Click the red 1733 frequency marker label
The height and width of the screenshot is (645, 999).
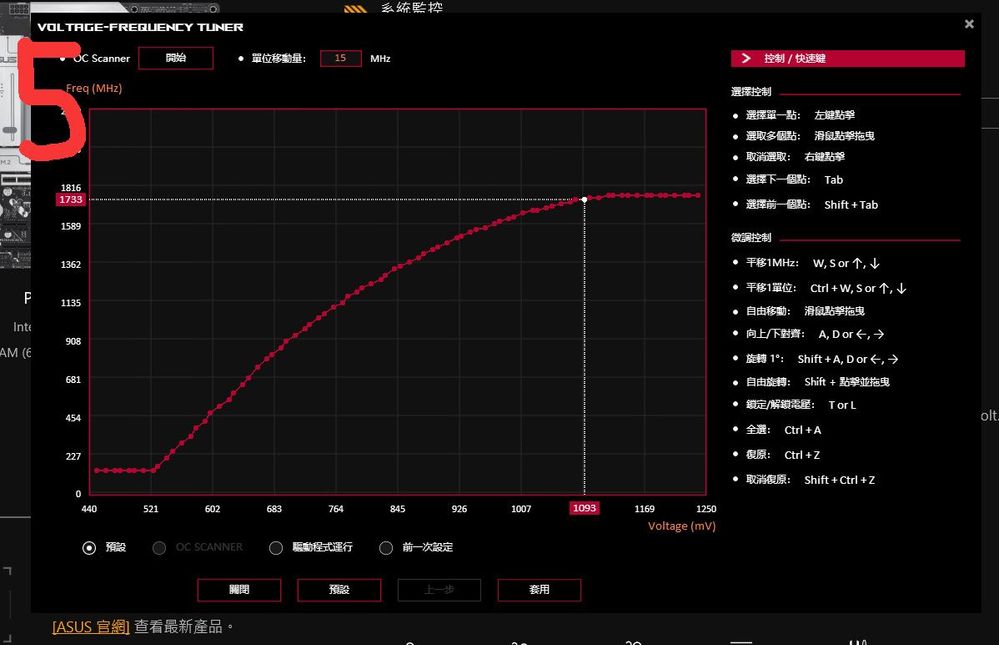click(x=71, y=200)
